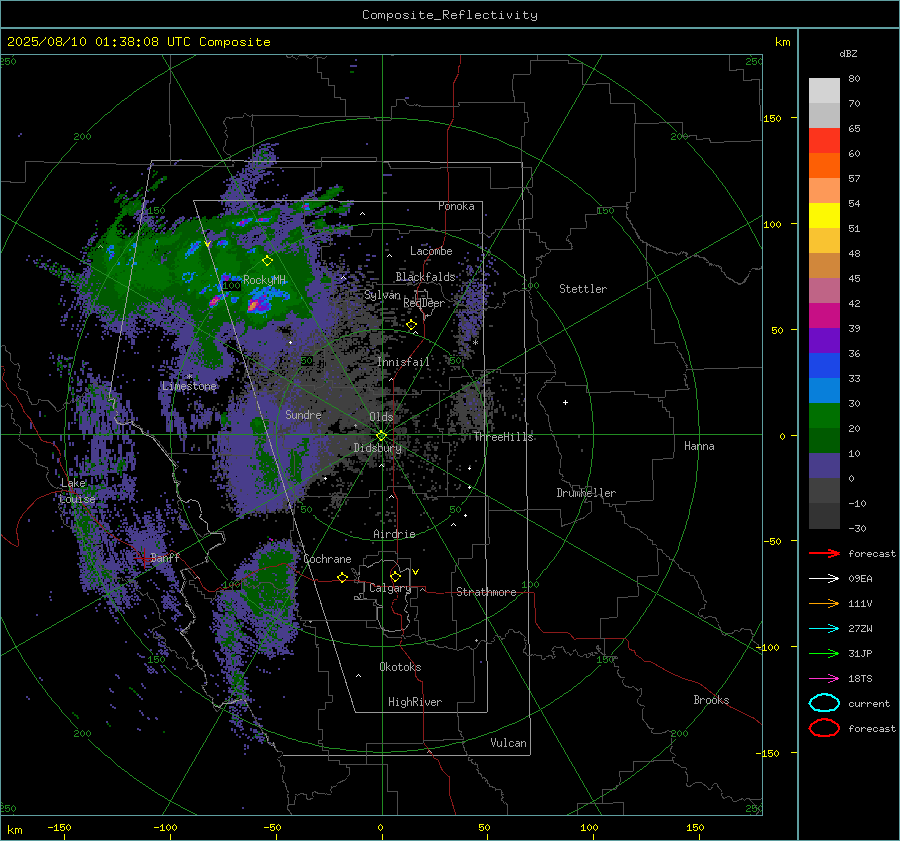Viewport: 900px width, 841px height.
Task: Select the Ponoka label
Action: [456, 206]
